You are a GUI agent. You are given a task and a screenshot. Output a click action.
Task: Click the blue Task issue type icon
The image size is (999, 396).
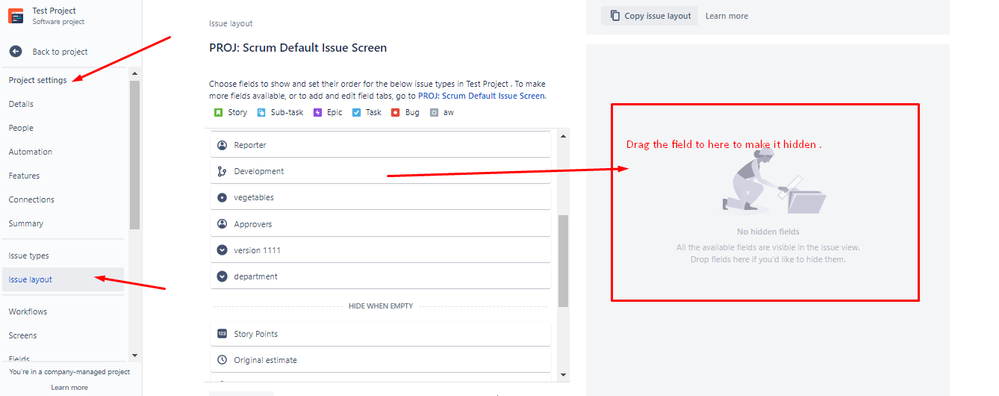coord(356,113)
